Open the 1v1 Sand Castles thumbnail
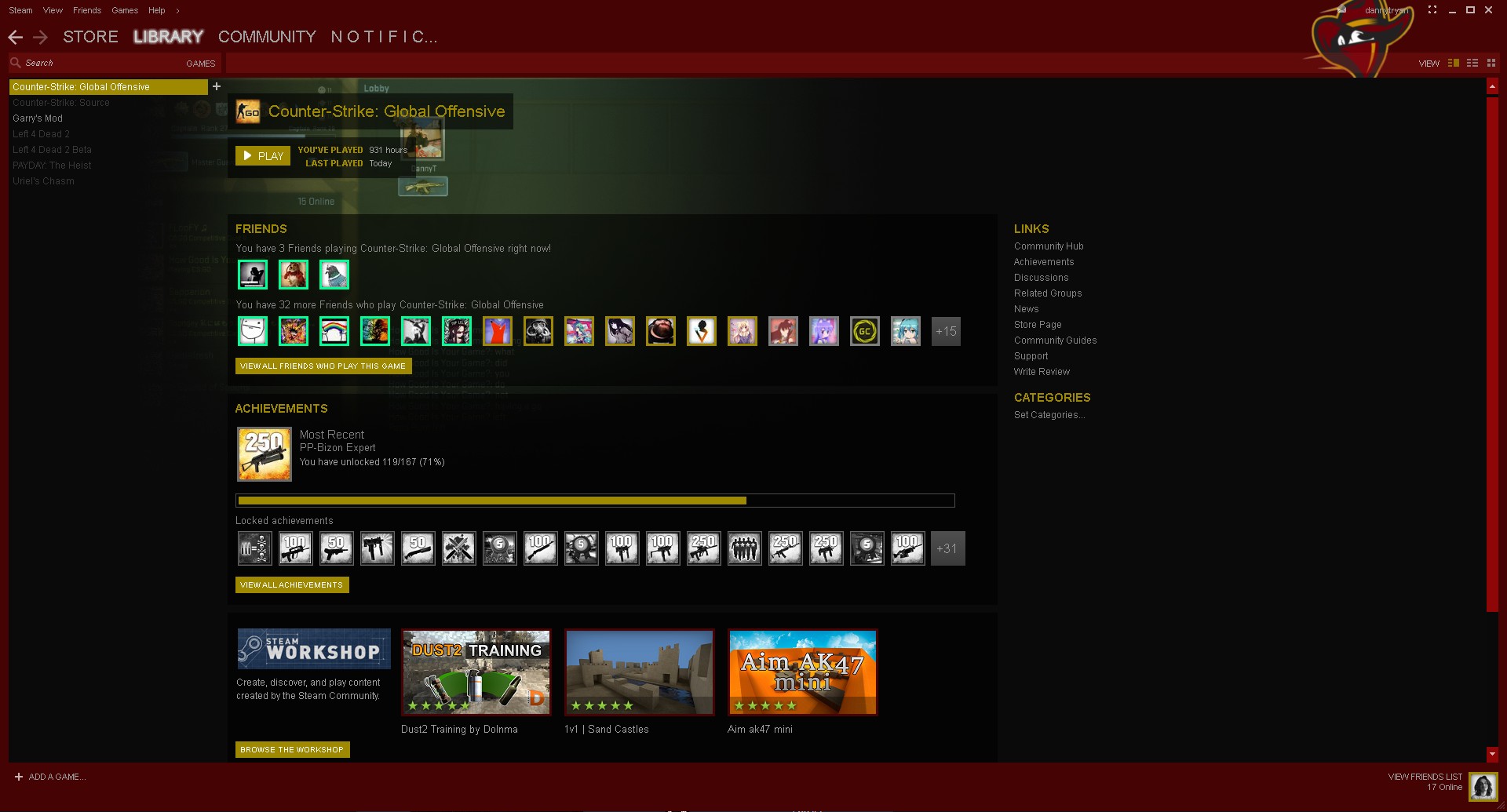This screenshot has height=812, width=1507. [640, 672]
